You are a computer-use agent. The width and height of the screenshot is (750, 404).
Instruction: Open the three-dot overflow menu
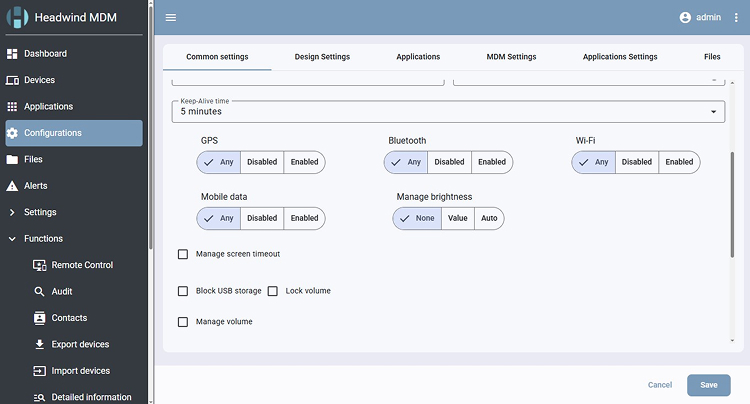click(736, 17)
